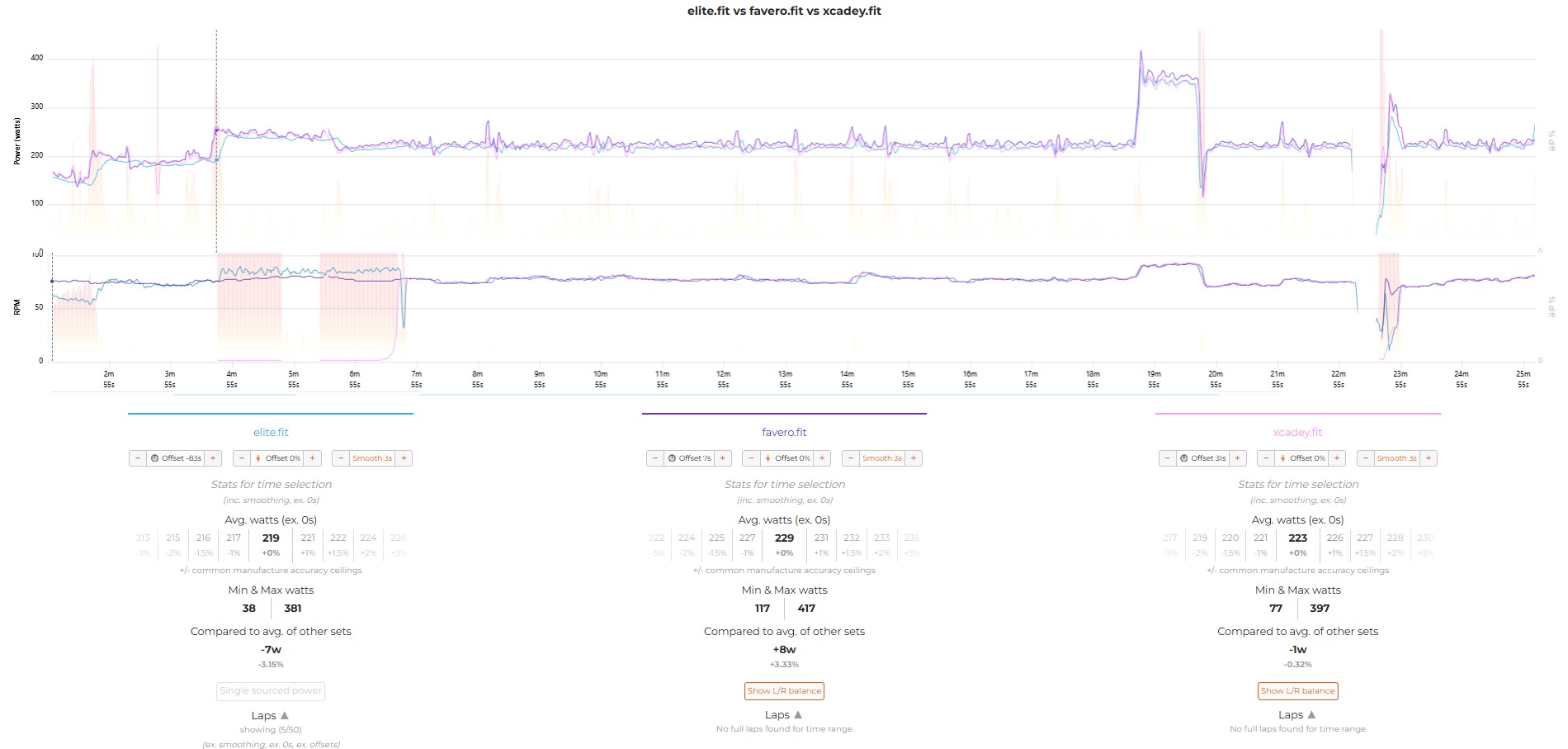1568x749 pixels.
Task: Increase elite.fit power offset percentage
Action: tap(312, 458)
